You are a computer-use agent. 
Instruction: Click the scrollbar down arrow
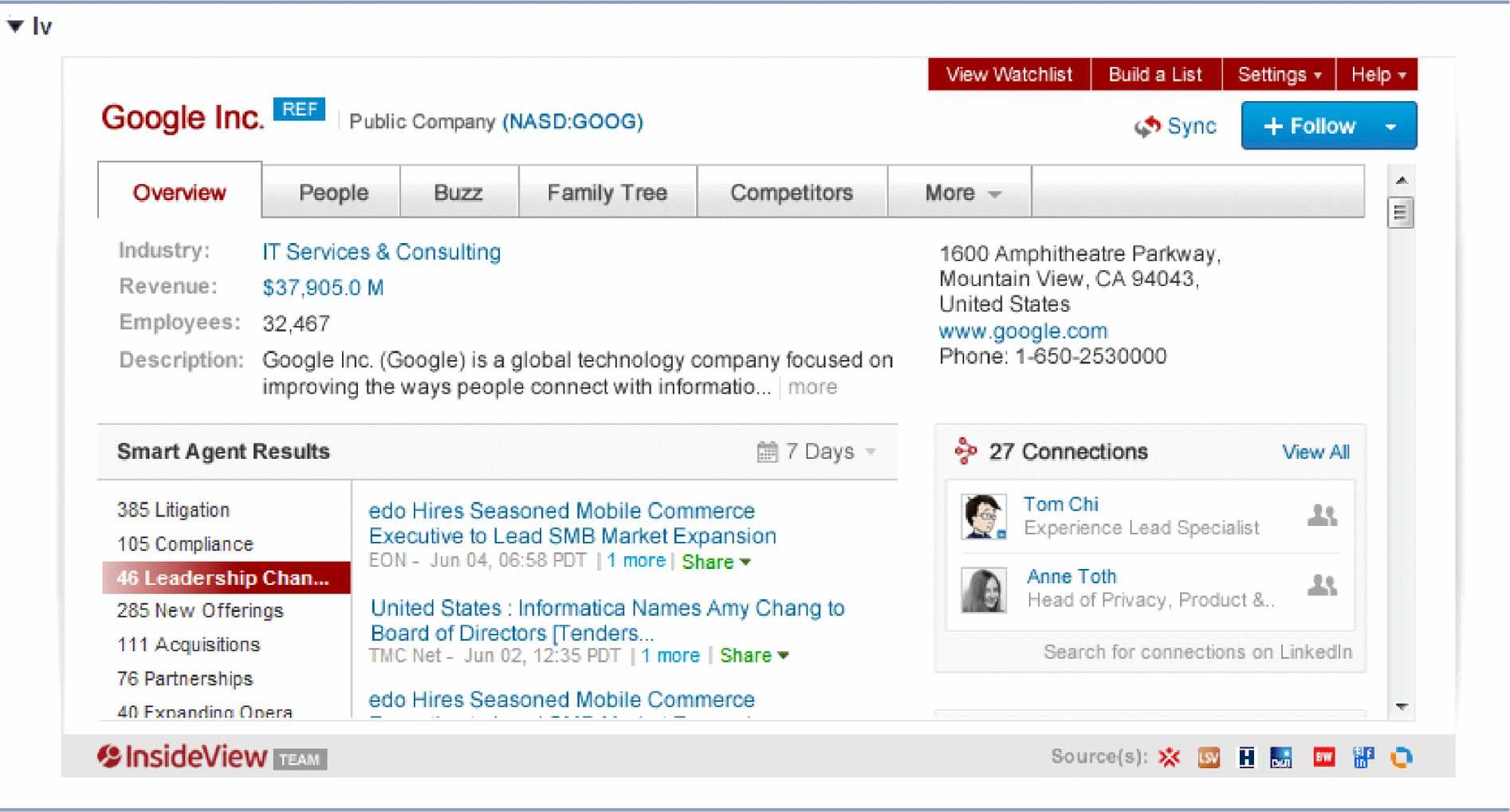coord(1401,706)
